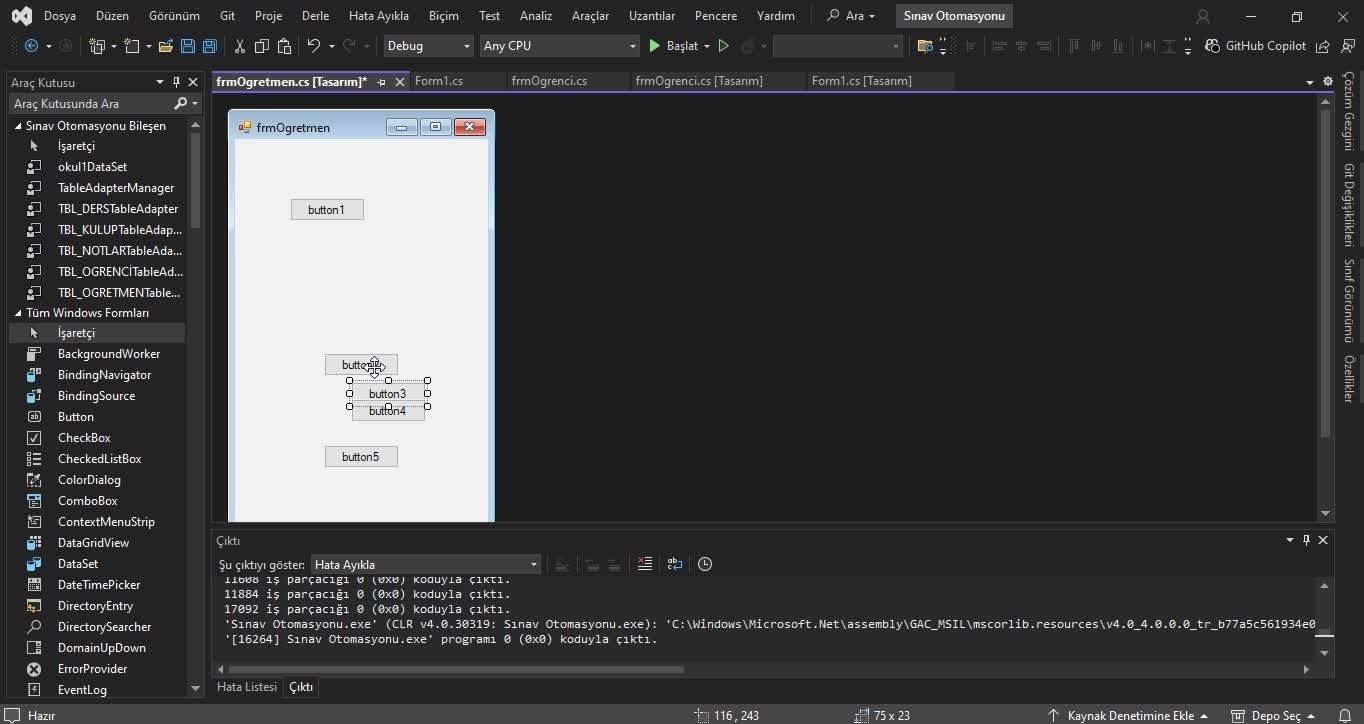Click the Output panel horizontal scrollbar thumb
Image resolution: width=1364 pixels, height=724 pixels.
click(455, 669)
